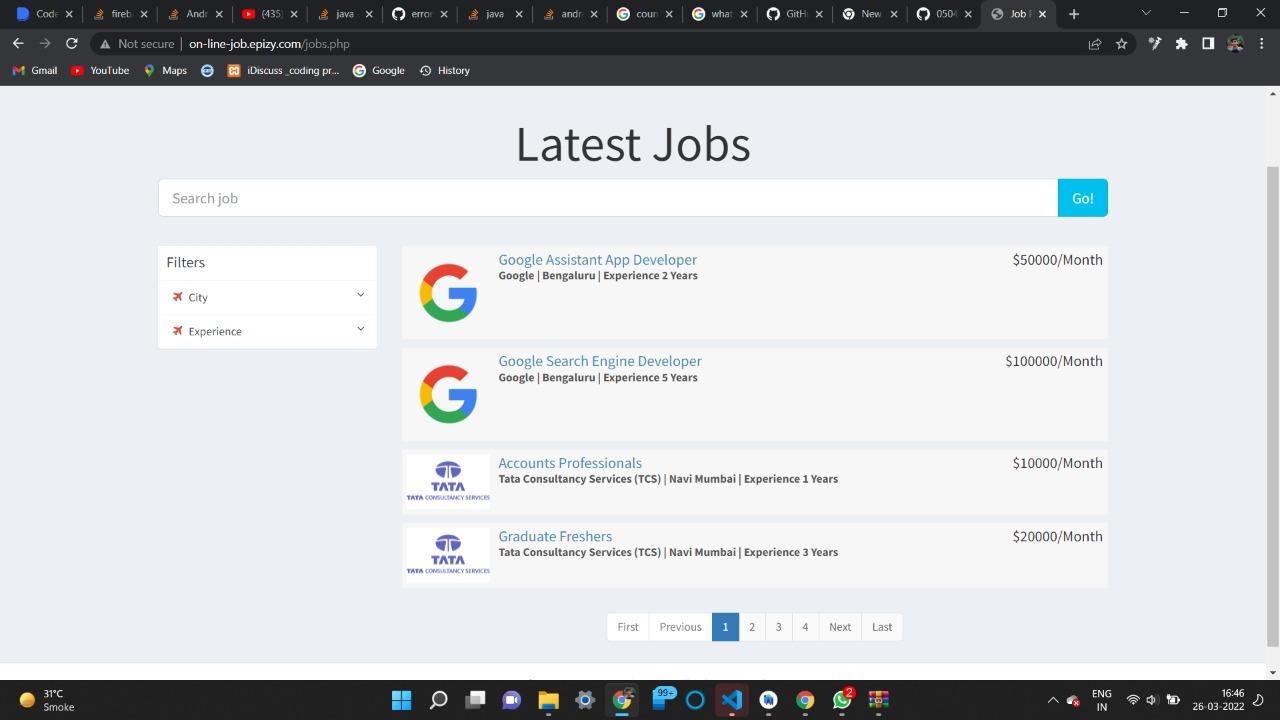1280x720 pixels.
Task: Click the page vertical scrollbar
Action: coord(1273,405)
